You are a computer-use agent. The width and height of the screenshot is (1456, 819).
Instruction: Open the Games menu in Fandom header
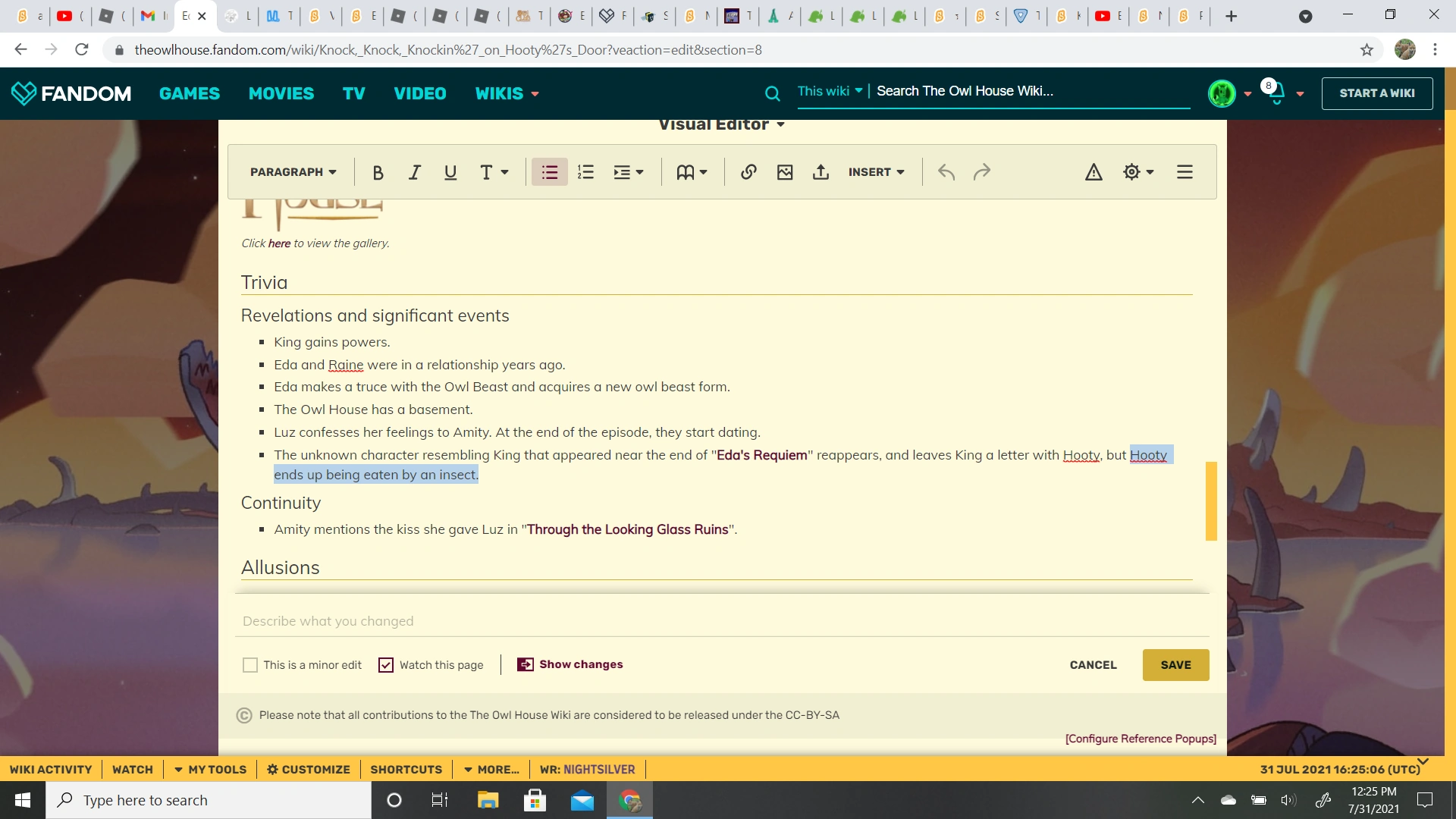click(x=189, y=93)
